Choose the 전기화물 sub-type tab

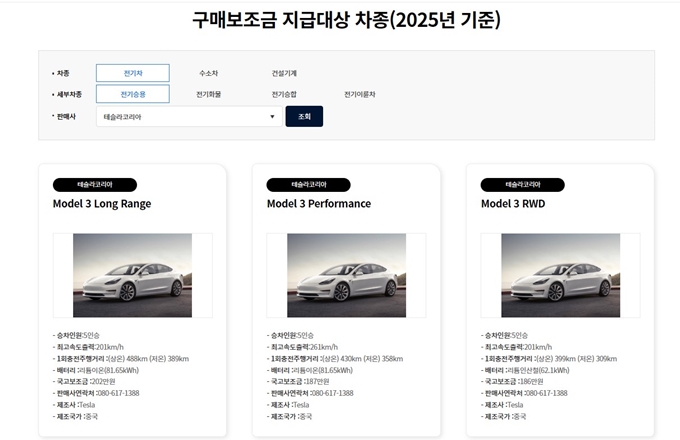tap(209, 94)
